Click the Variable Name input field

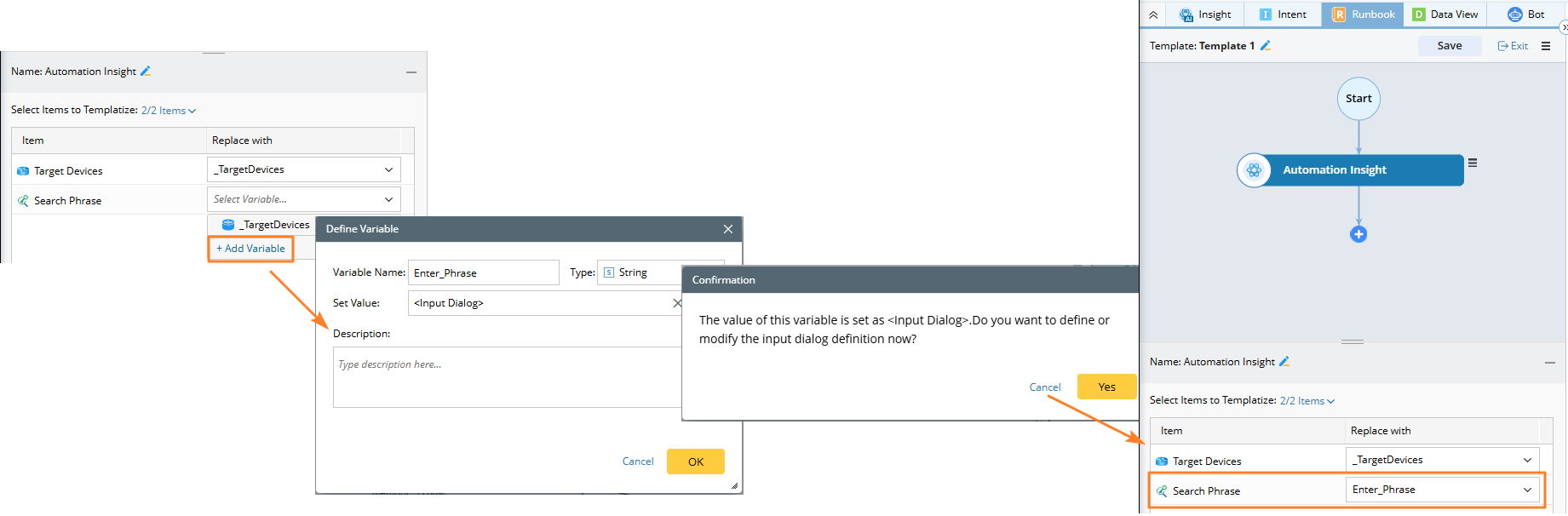483,272
